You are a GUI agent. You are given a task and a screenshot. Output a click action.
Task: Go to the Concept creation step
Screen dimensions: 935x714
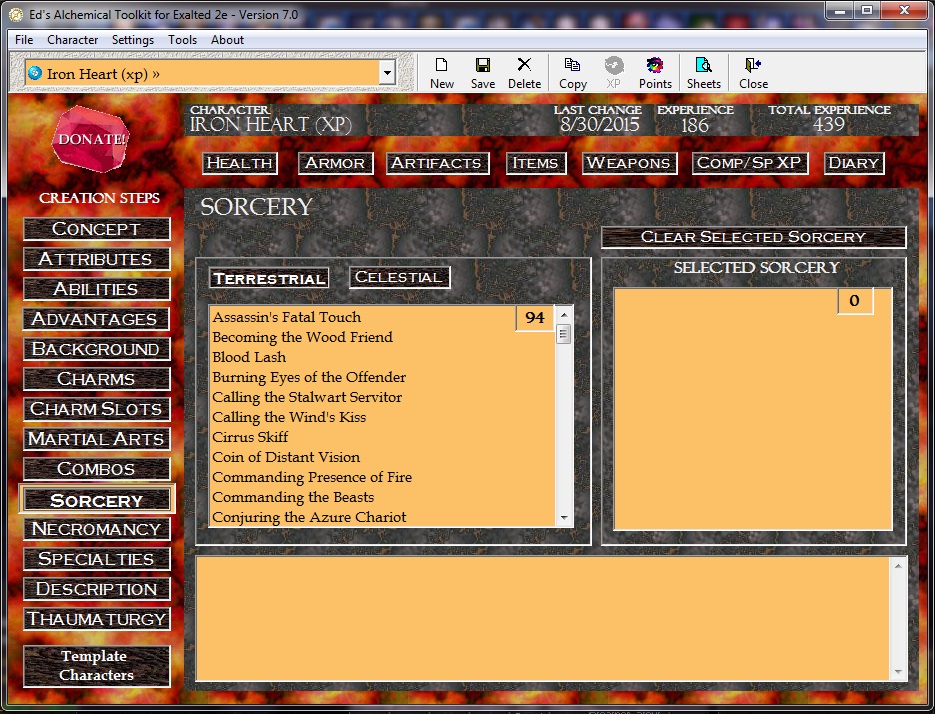pos(97,229)
